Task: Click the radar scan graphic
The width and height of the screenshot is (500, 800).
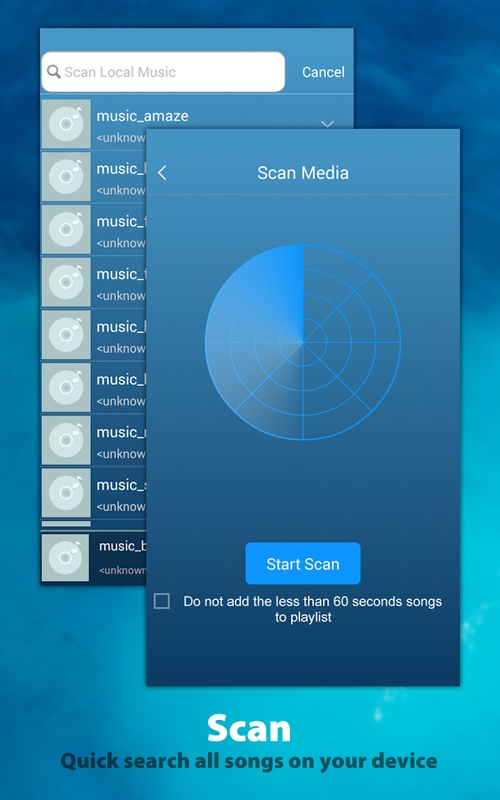Action: coord(303,342)
